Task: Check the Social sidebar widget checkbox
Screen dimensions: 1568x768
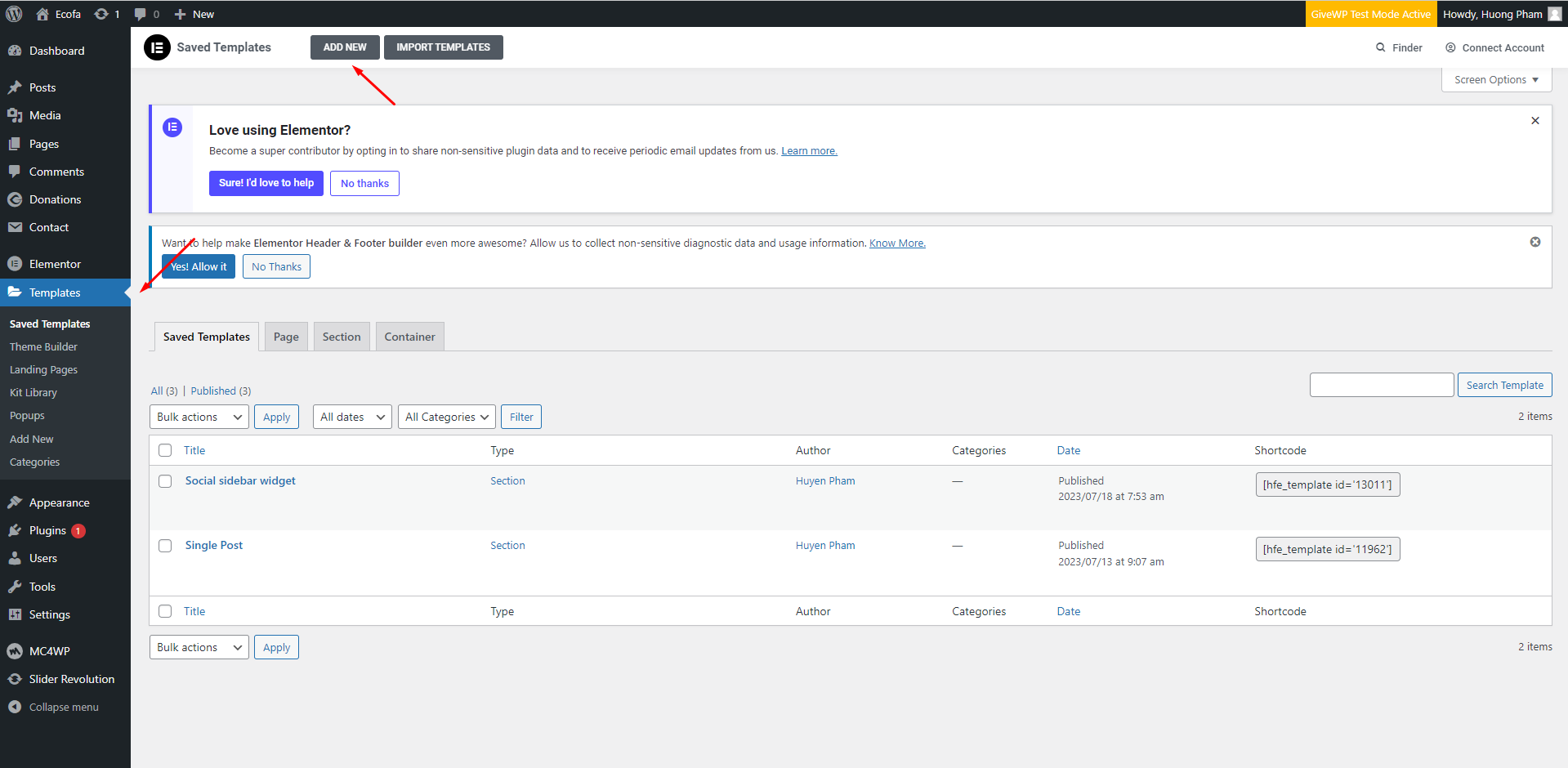Action: [x=165, y=481]
